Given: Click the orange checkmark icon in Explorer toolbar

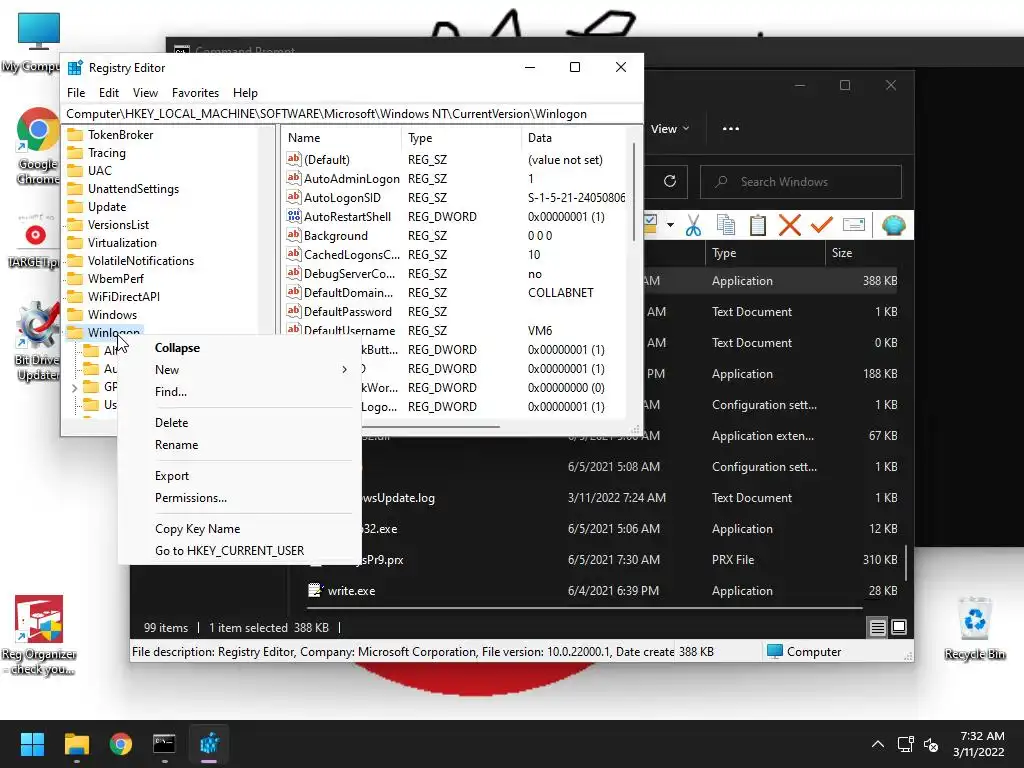Looking at the screenshot, I should point(822,225).
